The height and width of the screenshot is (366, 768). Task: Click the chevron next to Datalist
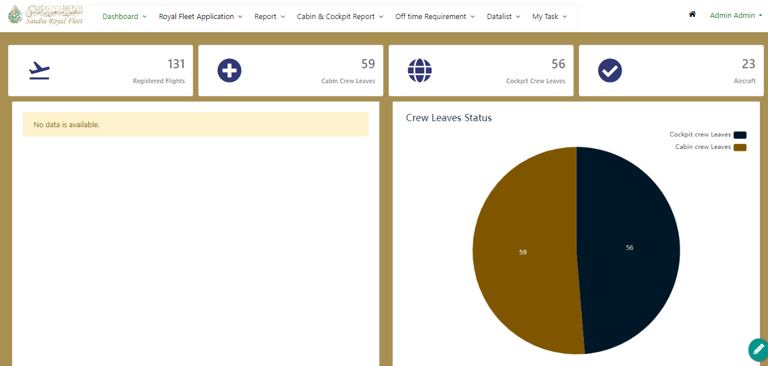[x=518, y=17]
